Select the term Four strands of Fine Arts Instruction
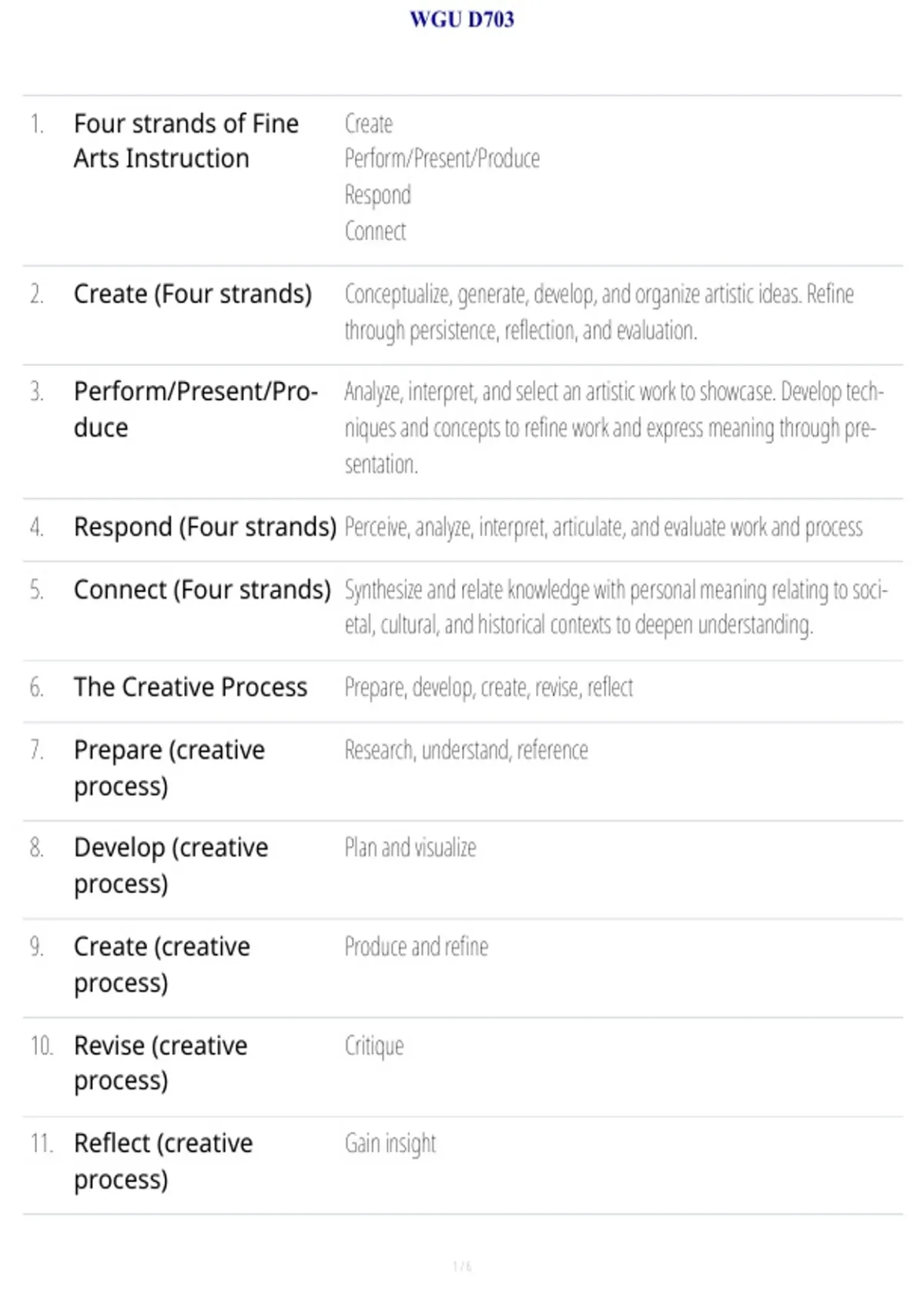 pyautogui.click(x=186, y=141)
